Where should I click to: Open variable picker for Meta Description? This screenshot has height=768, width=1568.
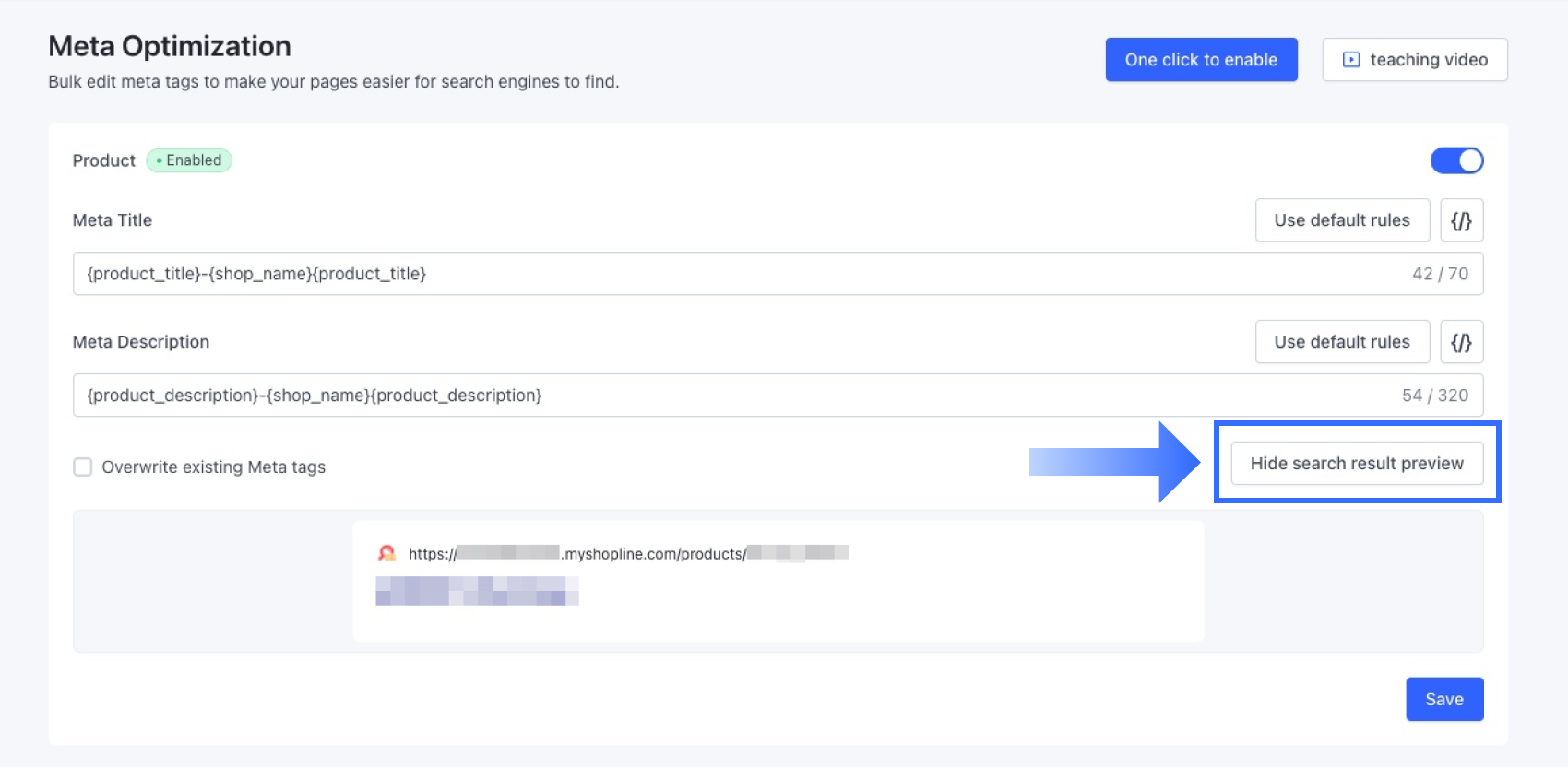[x=1461, y=342]
